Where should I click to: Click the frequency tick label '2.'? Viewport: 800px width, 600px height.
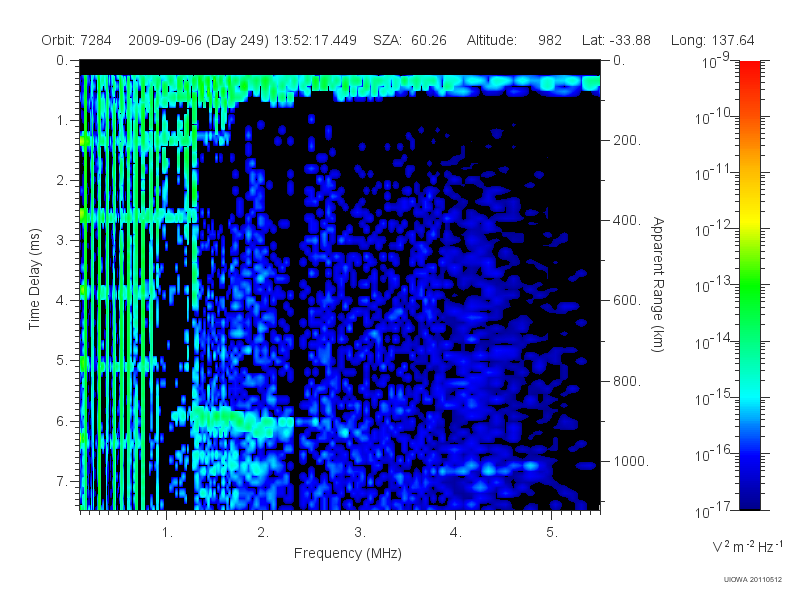pos(263,533)
